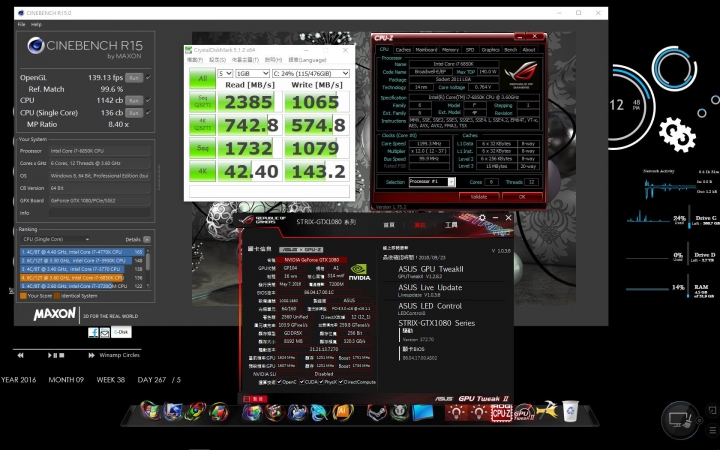Toggle the PhysX checkbox in GPU Tweak

coord(321,382)
